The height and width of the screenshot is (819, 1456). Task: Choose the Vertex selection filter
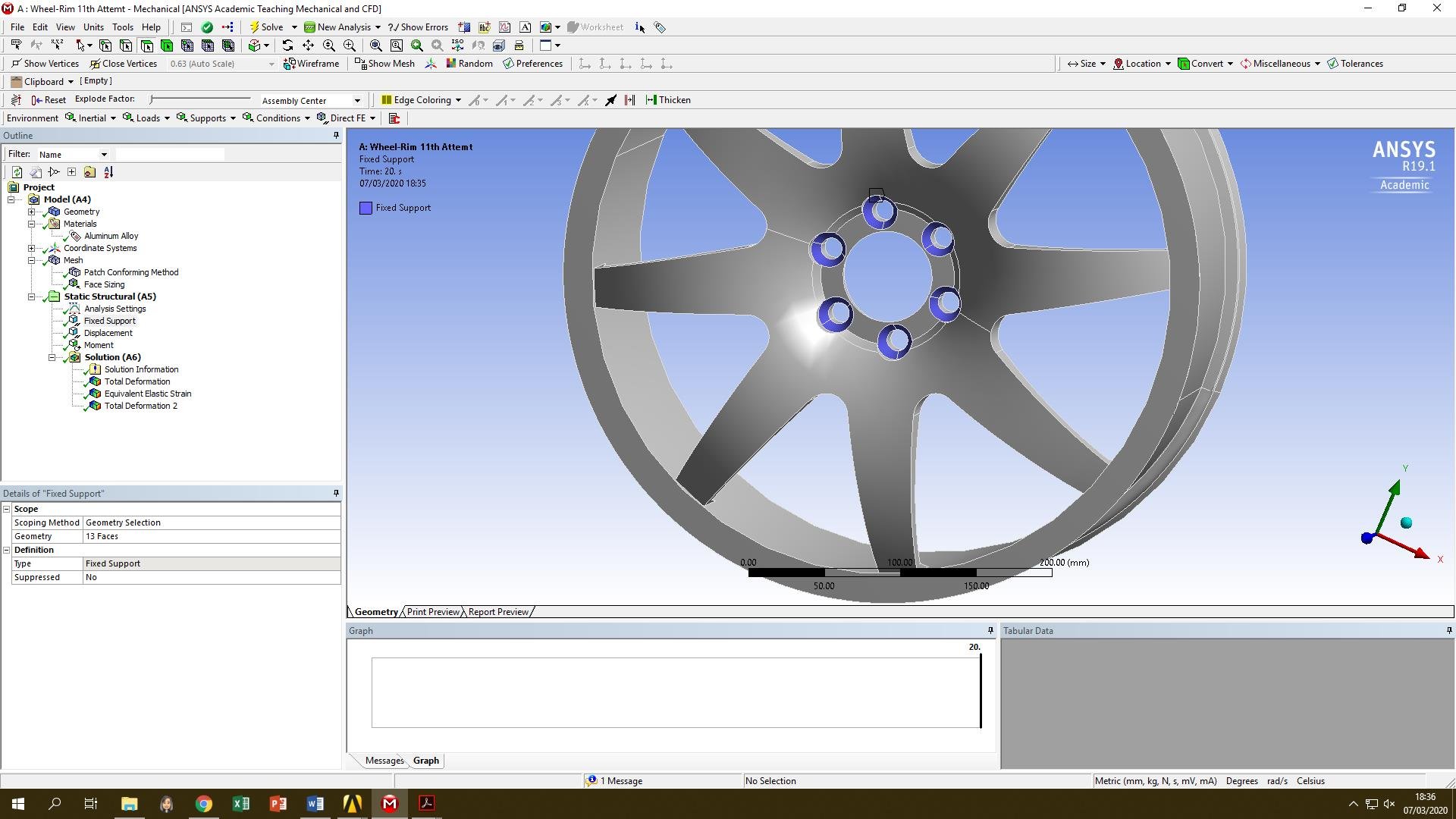[x=105, y=45]
